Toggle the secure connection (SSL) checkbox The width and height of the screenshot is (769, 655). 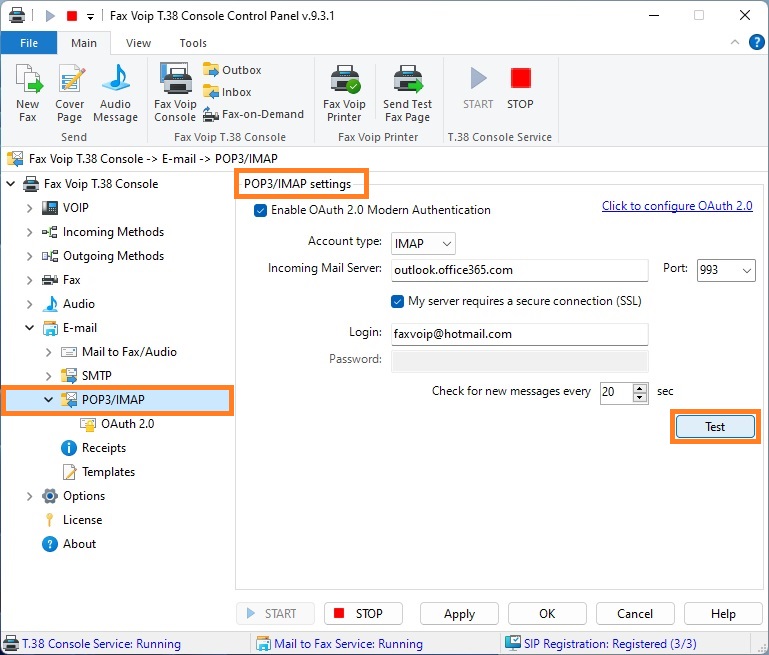[x=397, y=301]
